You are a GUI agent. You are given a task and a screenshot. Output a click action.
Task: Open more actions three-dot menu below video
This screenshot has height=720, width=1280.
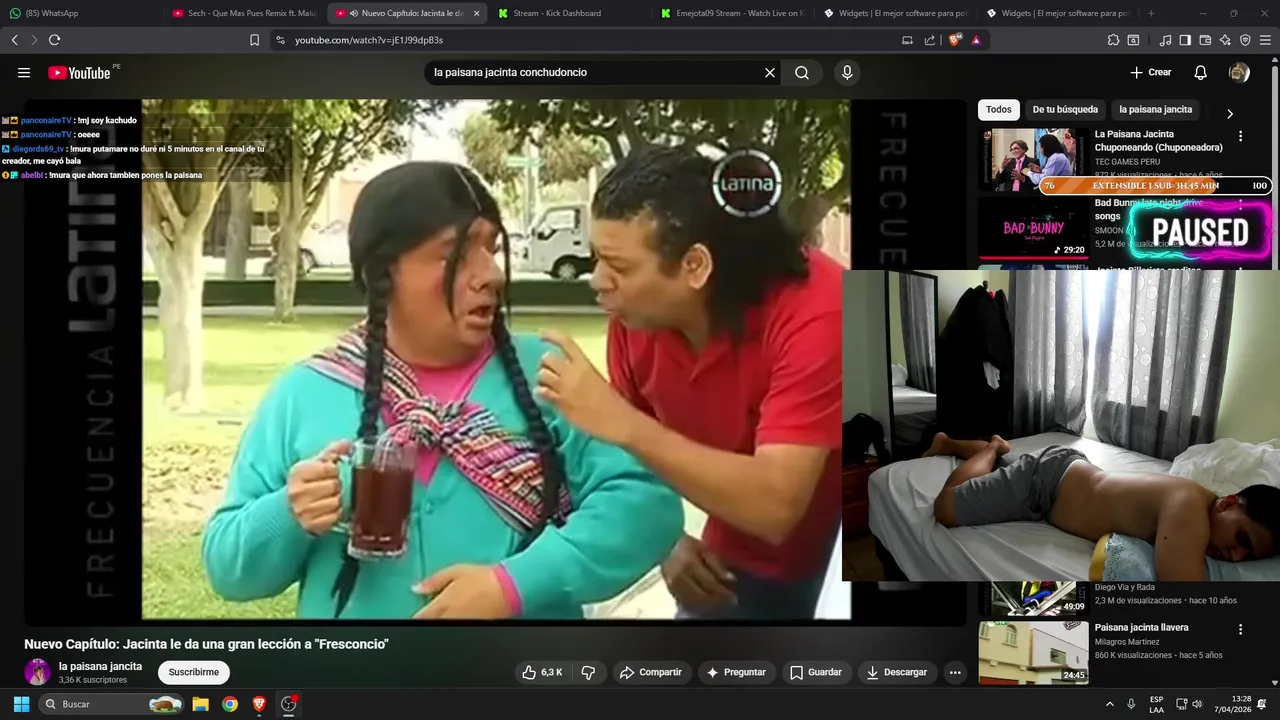[955, 672]
